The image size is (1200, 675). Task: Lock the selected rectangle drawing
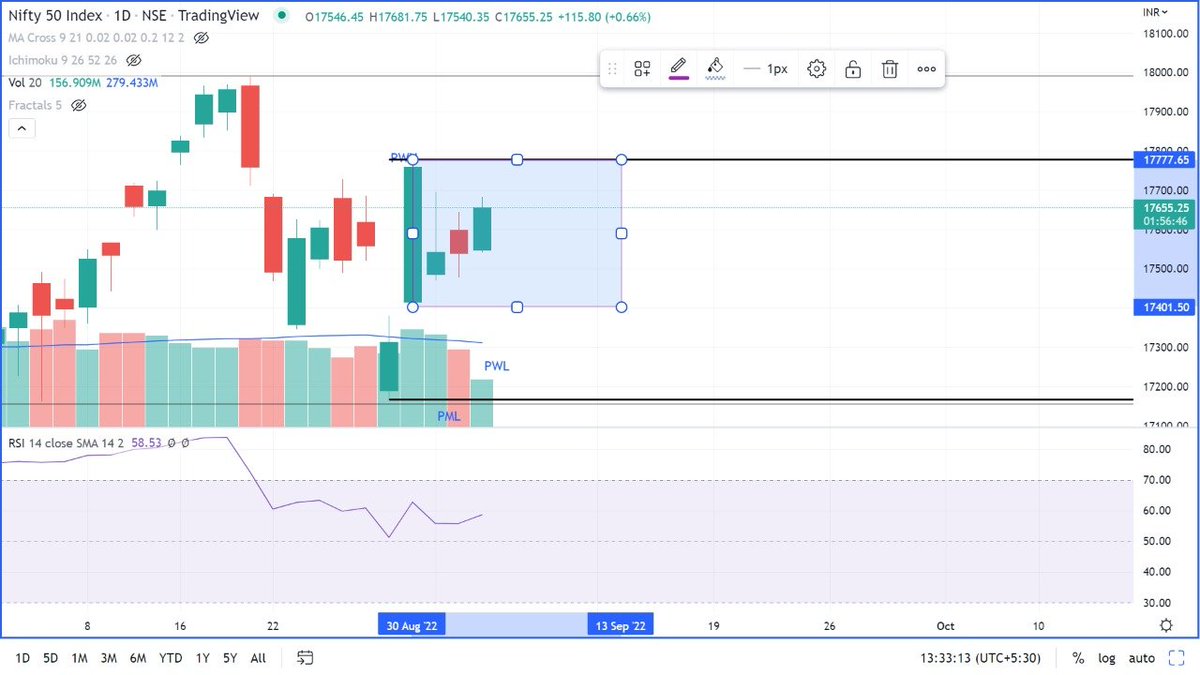(x=852, y=69)
